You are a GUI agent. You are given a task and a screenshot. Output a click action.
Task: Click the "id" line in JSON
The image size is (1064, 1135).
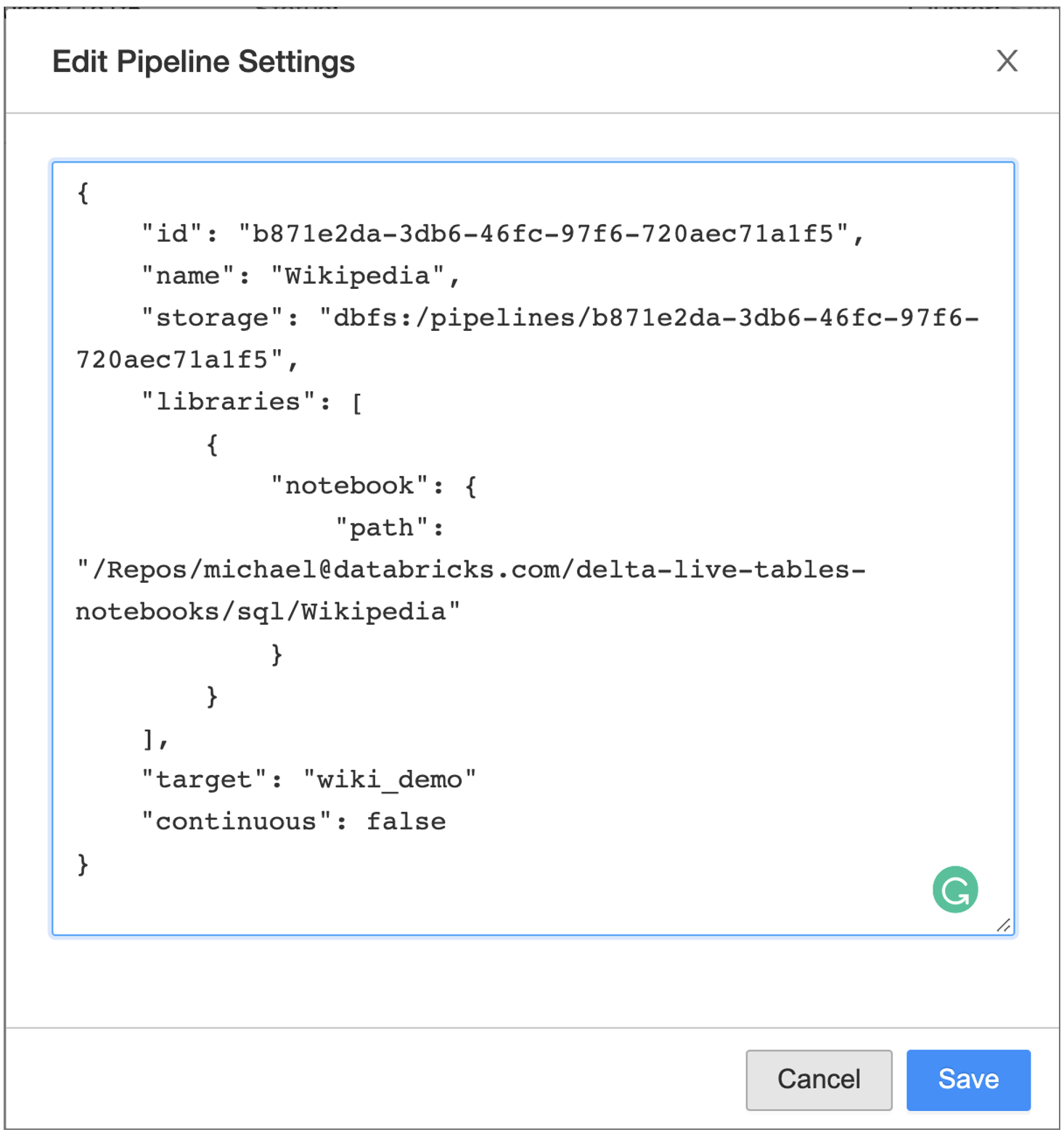point(502,234)
